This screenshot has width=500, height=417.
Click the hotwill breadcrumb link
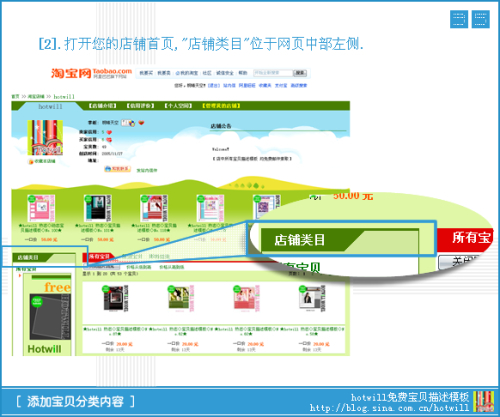pyautogui.click(x=64, y=97)
